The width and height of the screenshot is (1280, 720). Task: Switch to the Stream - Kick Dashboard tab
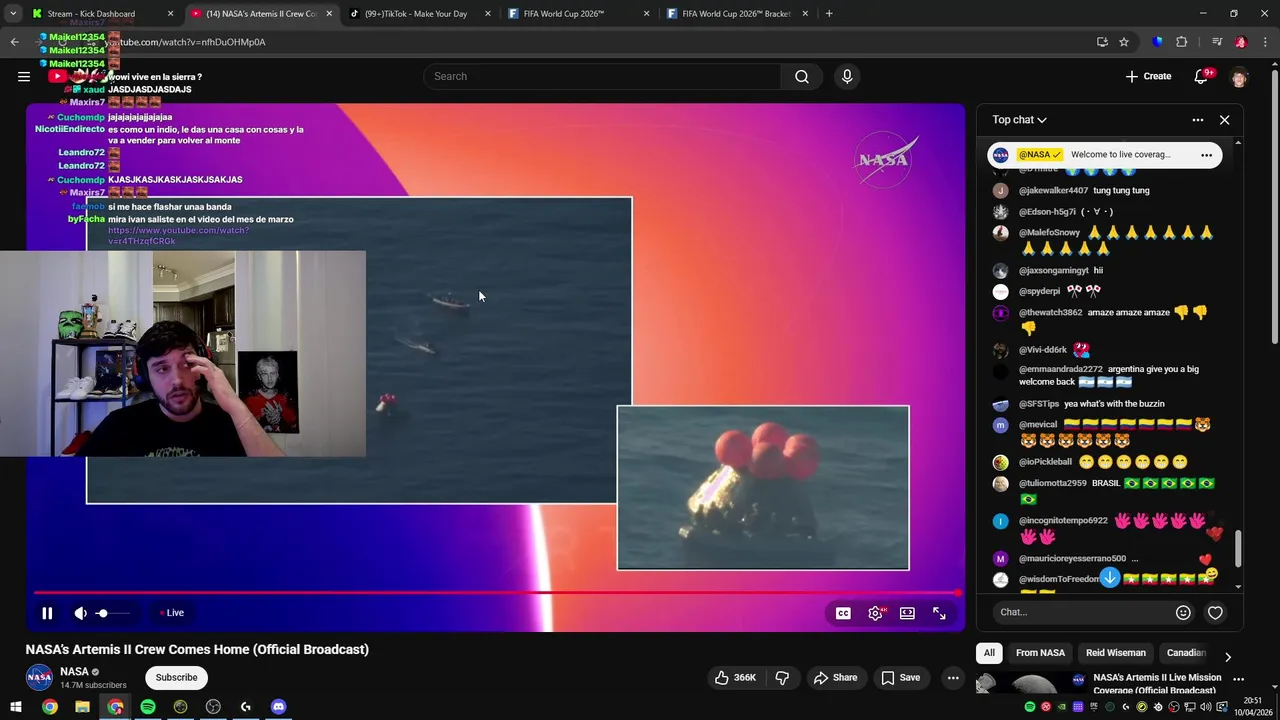pos(101,14)
